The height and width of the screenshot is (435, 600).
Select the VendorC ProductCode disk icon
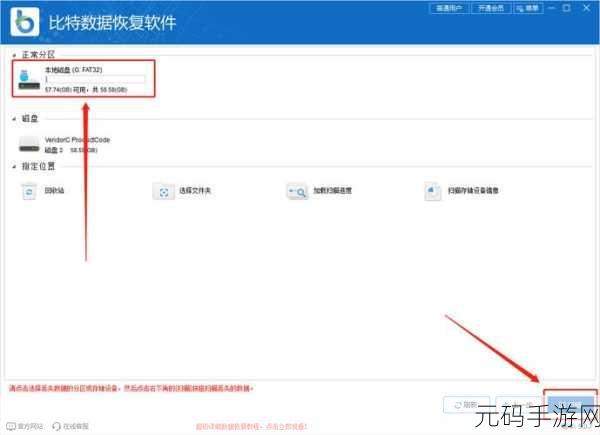click(29, 145)
